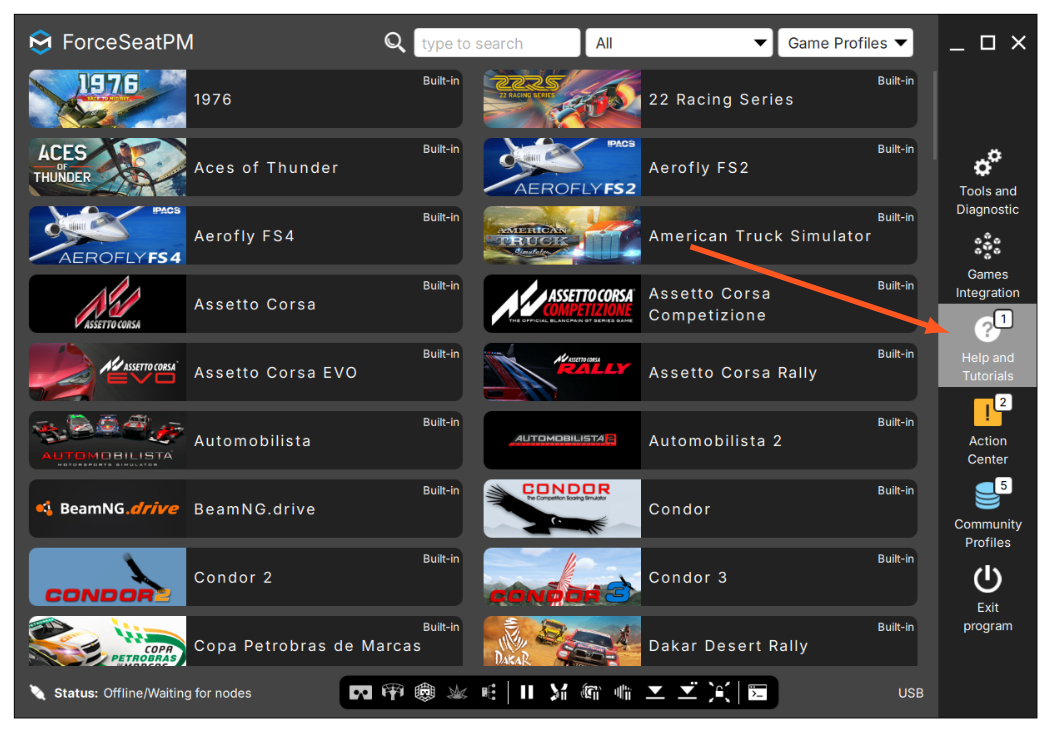Select the 1976 game profile

246,99
